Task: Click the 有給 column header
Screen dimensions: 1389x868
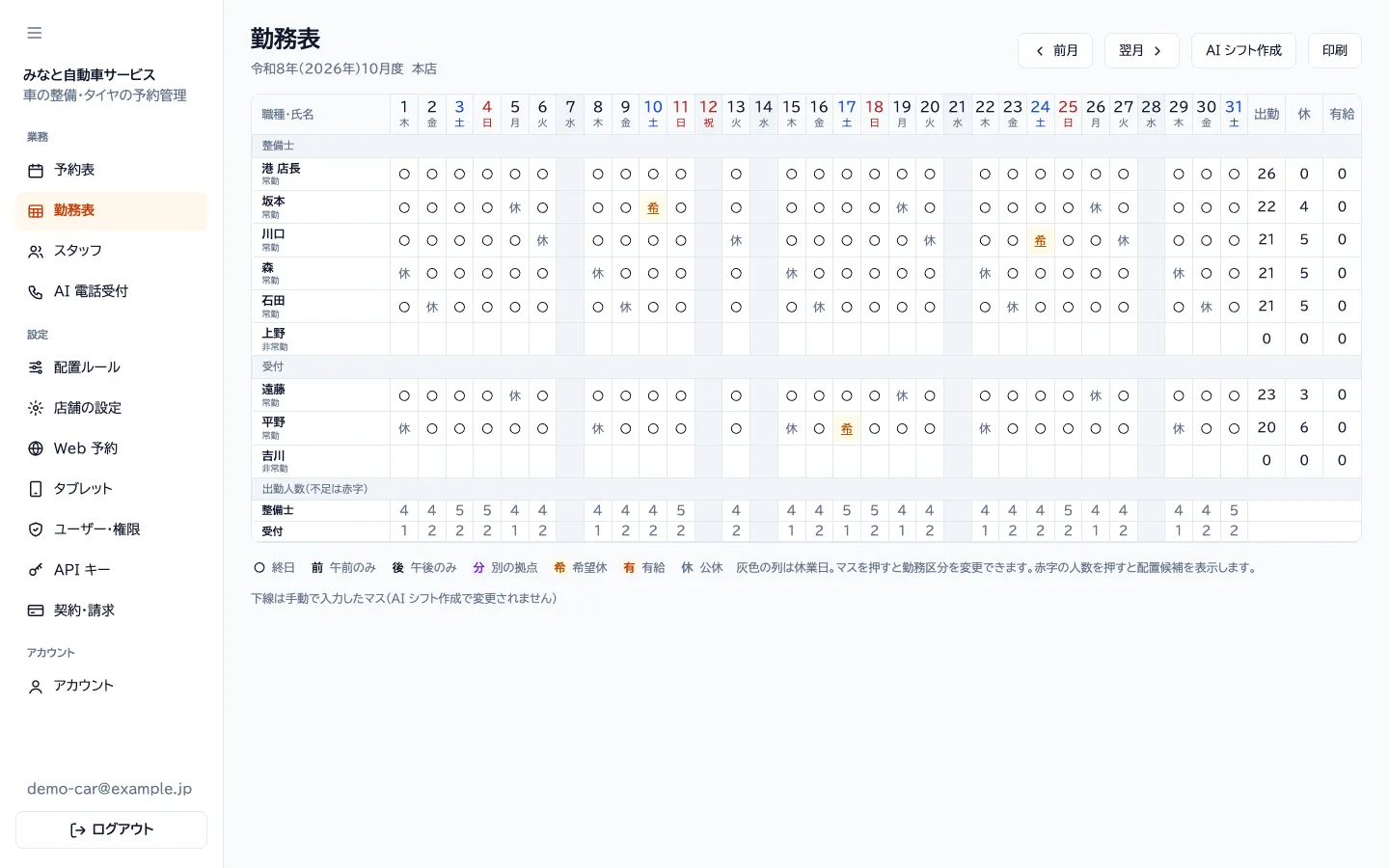Action: 1342,114
